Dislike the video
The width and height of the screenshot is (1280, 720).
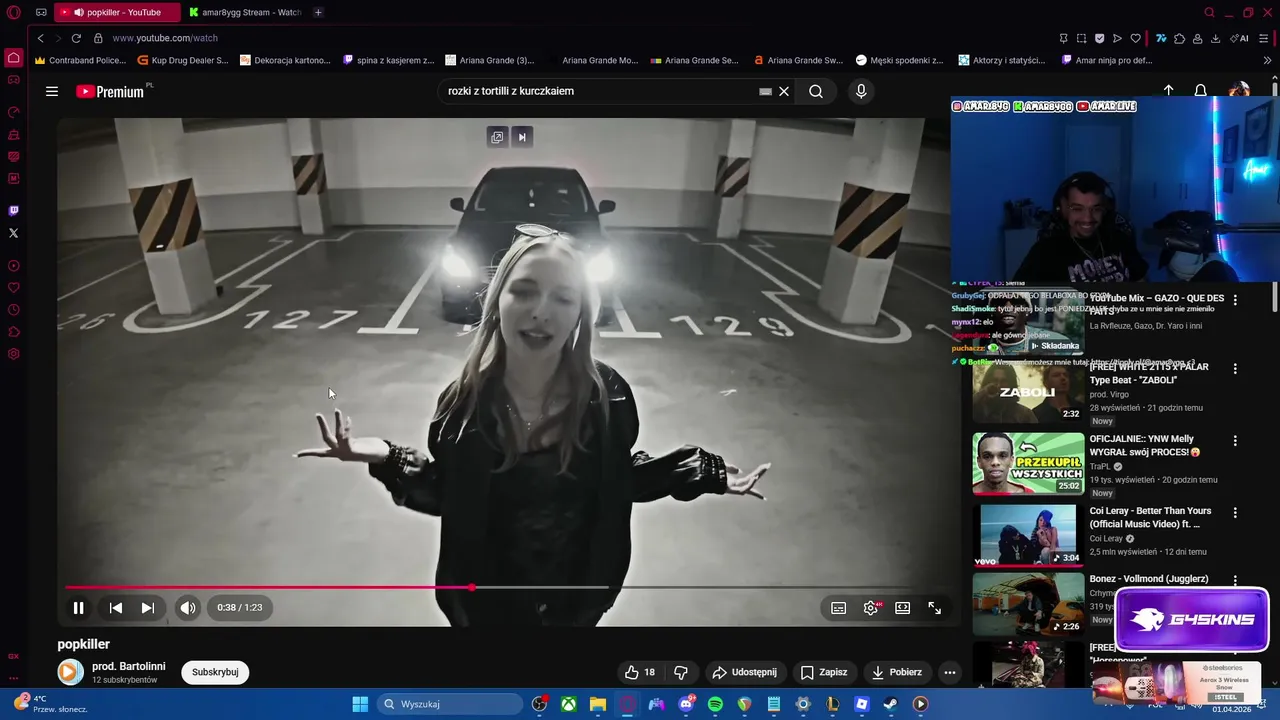pyautogui.click(x=681, y=672)
